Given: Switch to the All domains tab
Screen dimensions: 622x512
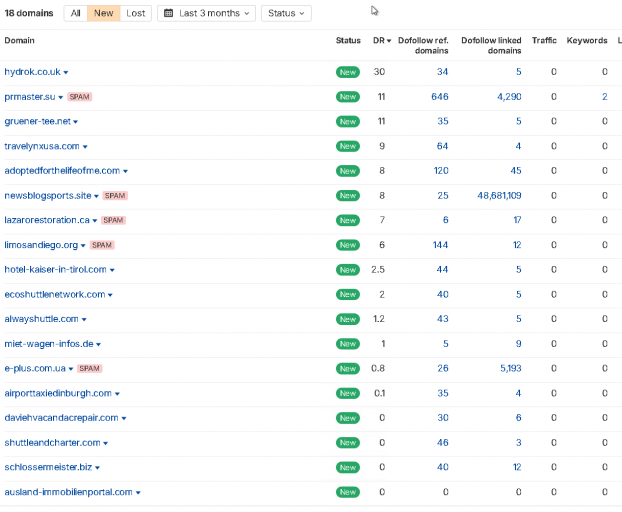Looking at the screenshot, I should (75, 13).
